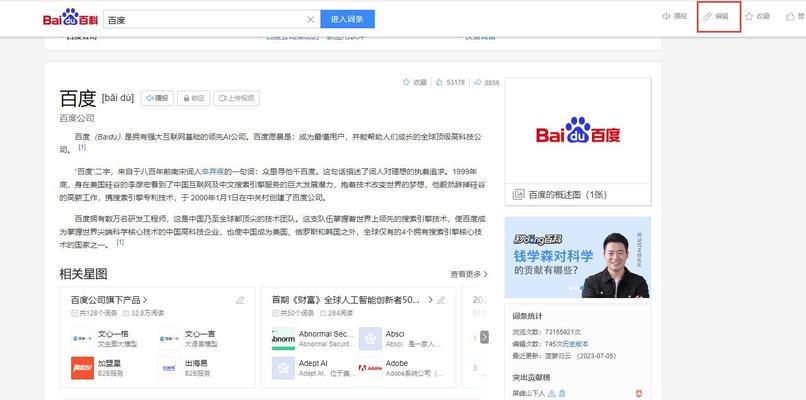Click the Absci placeholder icon
The image size is (806, 400).
tap(370, 339)
